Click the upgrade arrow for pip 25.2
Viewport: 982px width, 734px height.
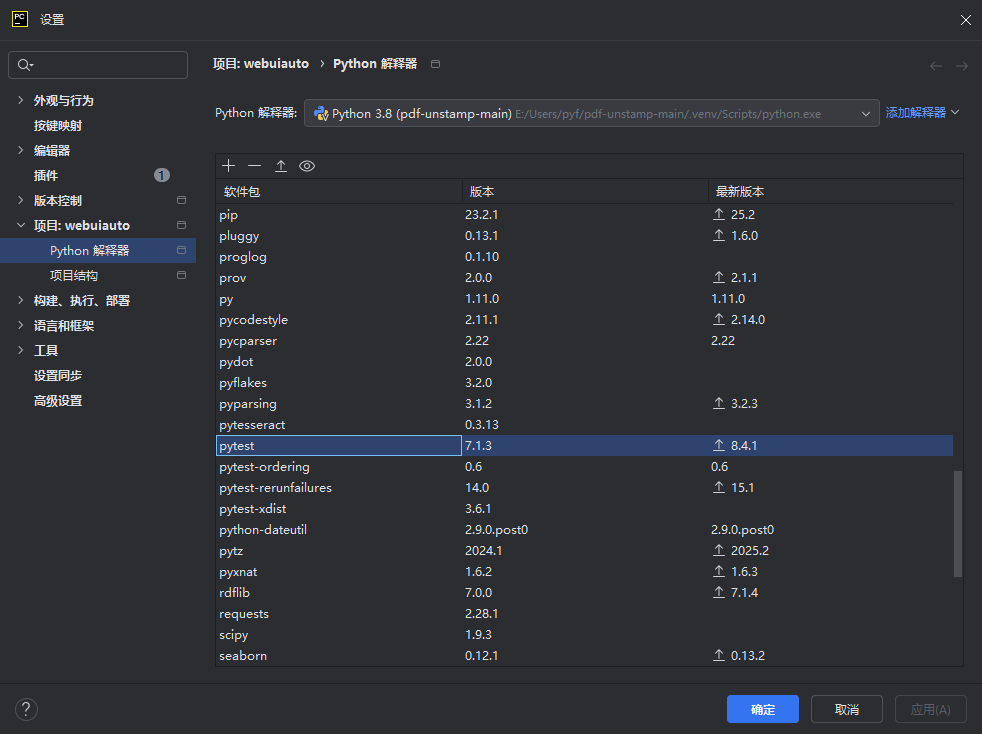tap(719, 214)
